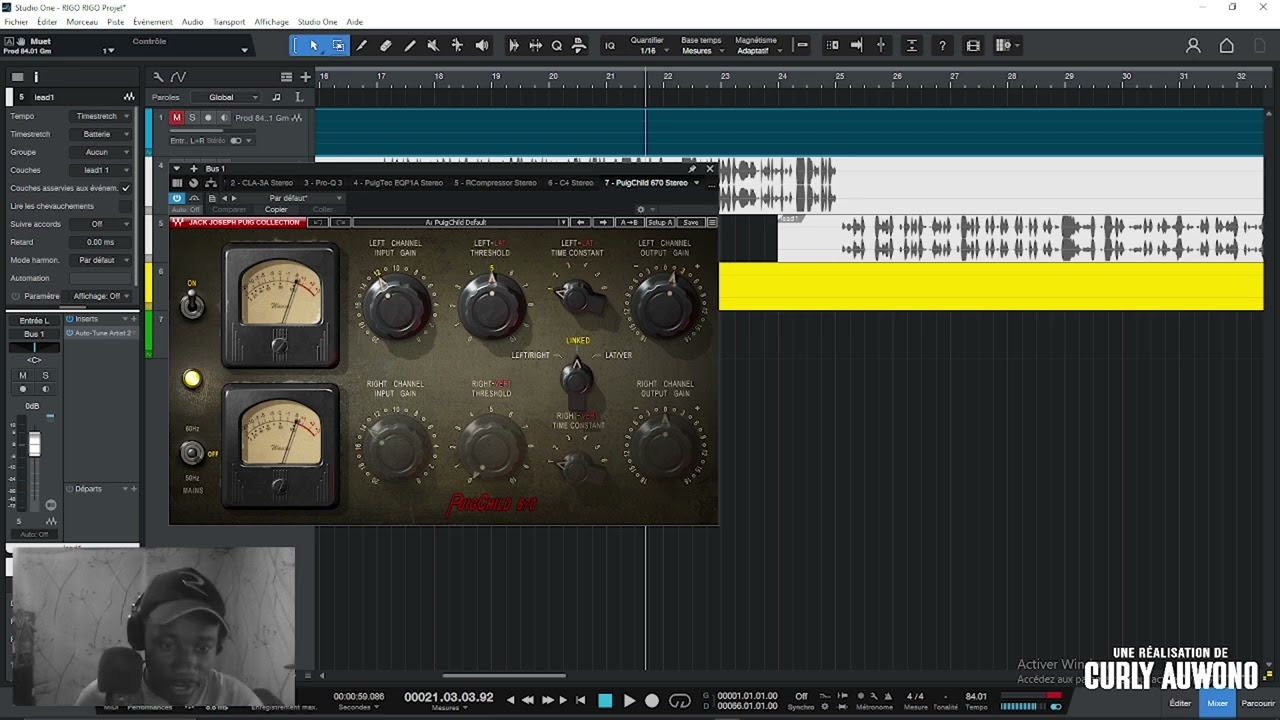Select the Listen speaker tool
This screenshot has width=1280, height=720.
[x=482, y=45]
